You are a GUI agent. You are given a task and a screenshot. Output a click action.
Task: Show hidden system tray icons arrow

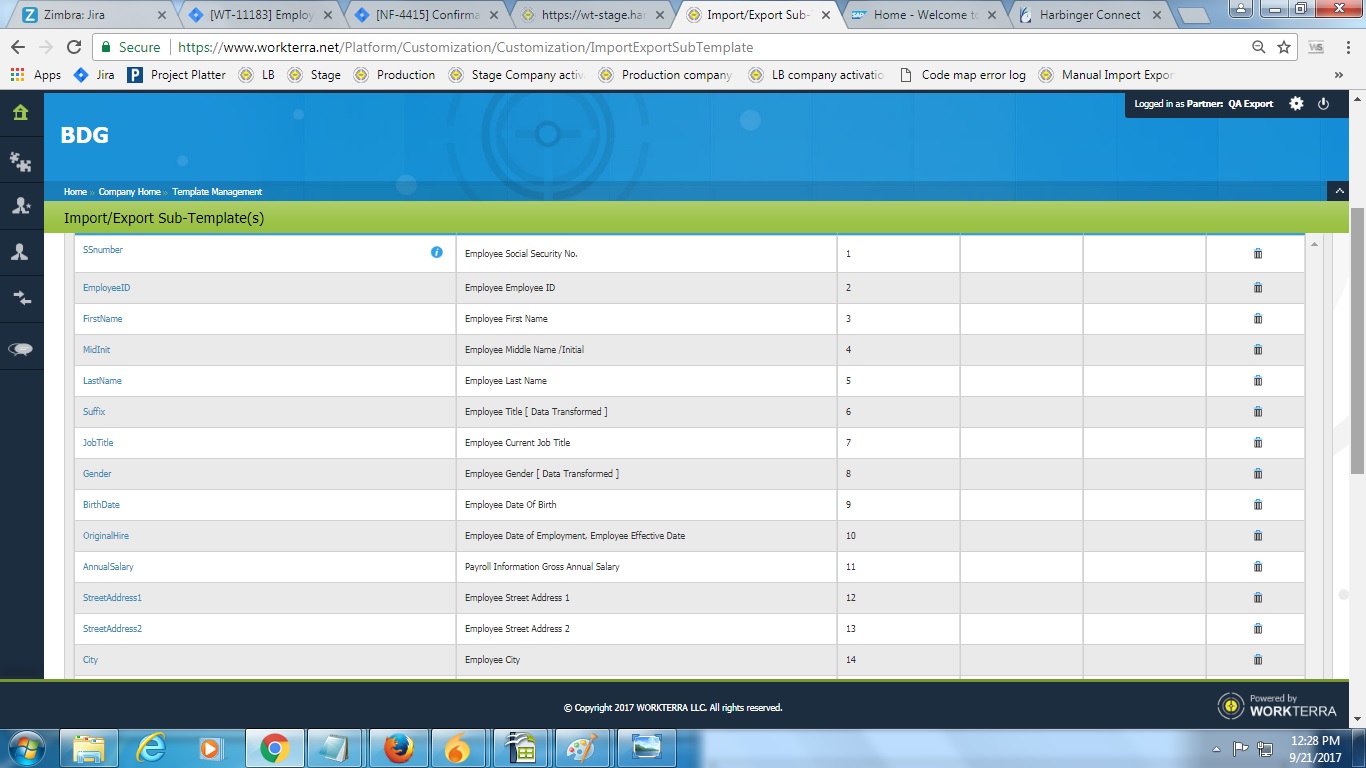click(1216, 748)
